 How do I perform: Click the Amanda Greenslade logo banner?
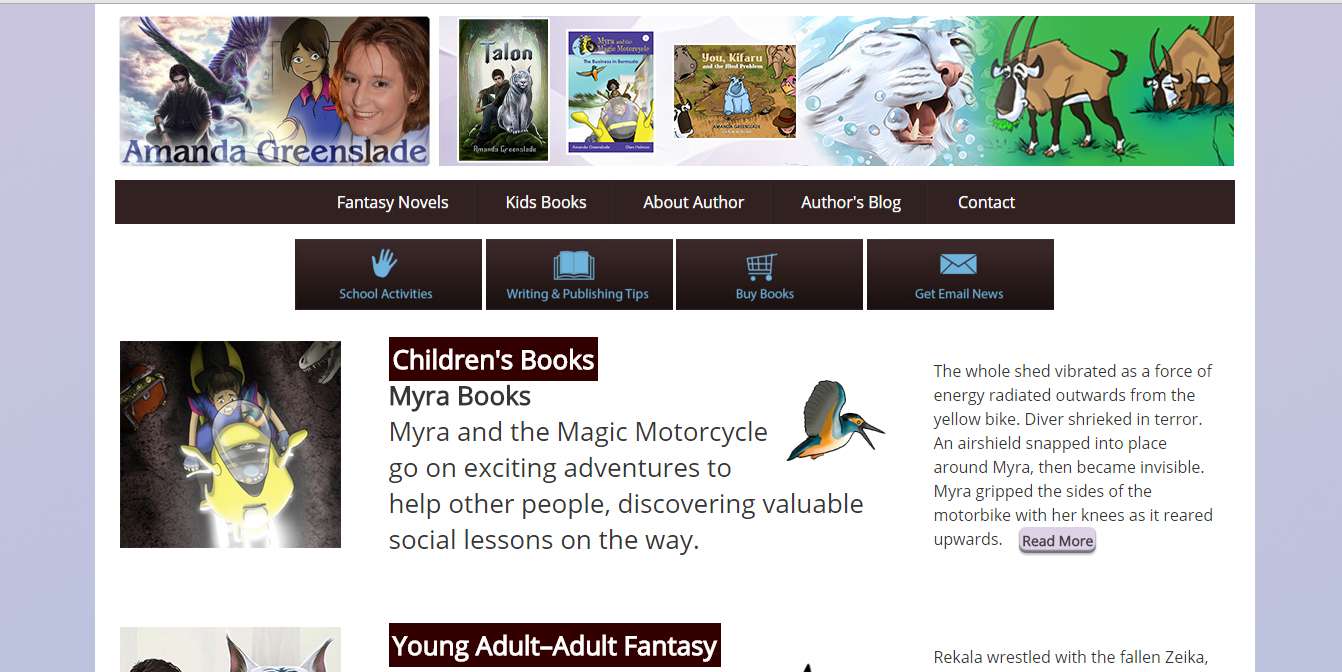click(x=275, y=91)
